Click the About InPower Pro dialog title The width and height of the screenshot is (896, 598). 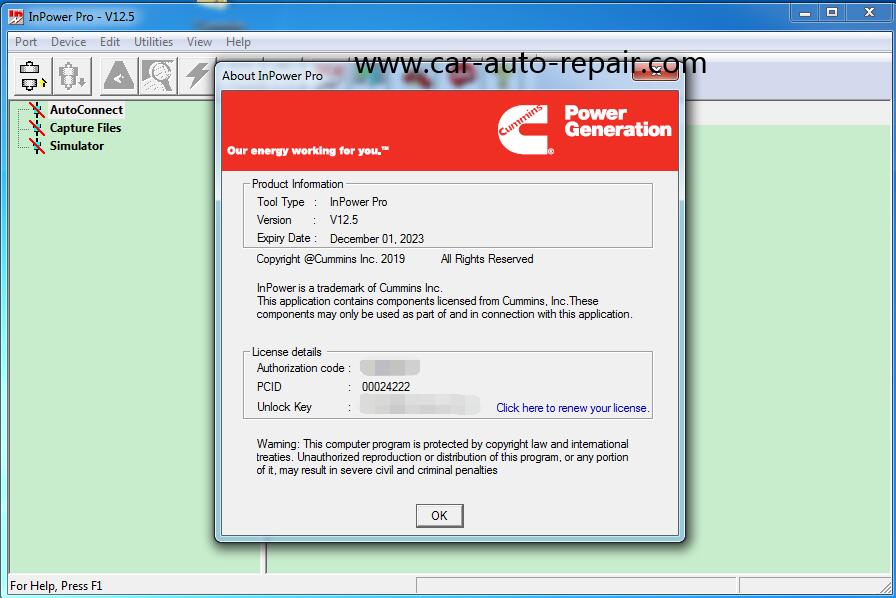272,76
